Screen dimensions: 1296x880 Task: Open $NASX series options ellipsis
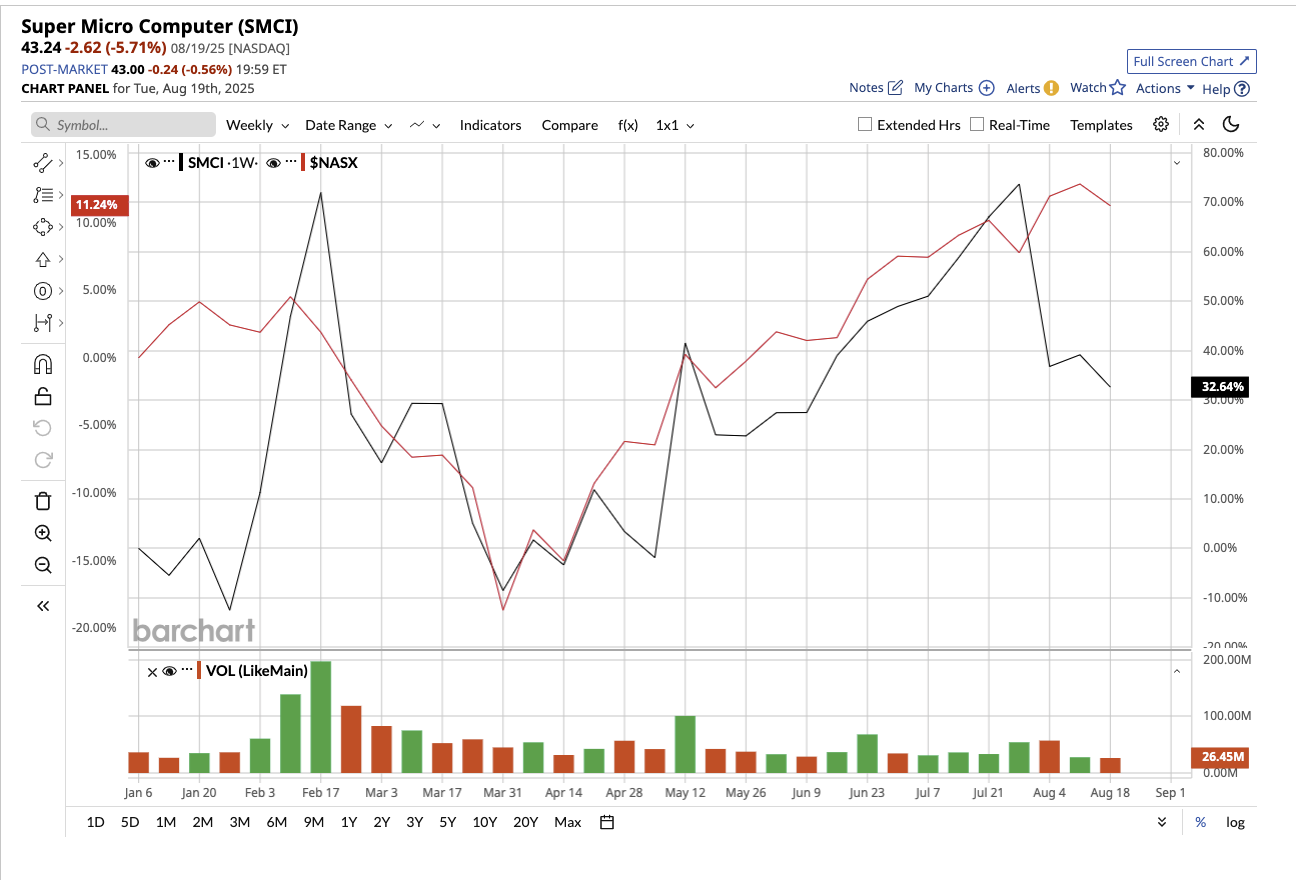pyautogui.click(x=290, y=162)
